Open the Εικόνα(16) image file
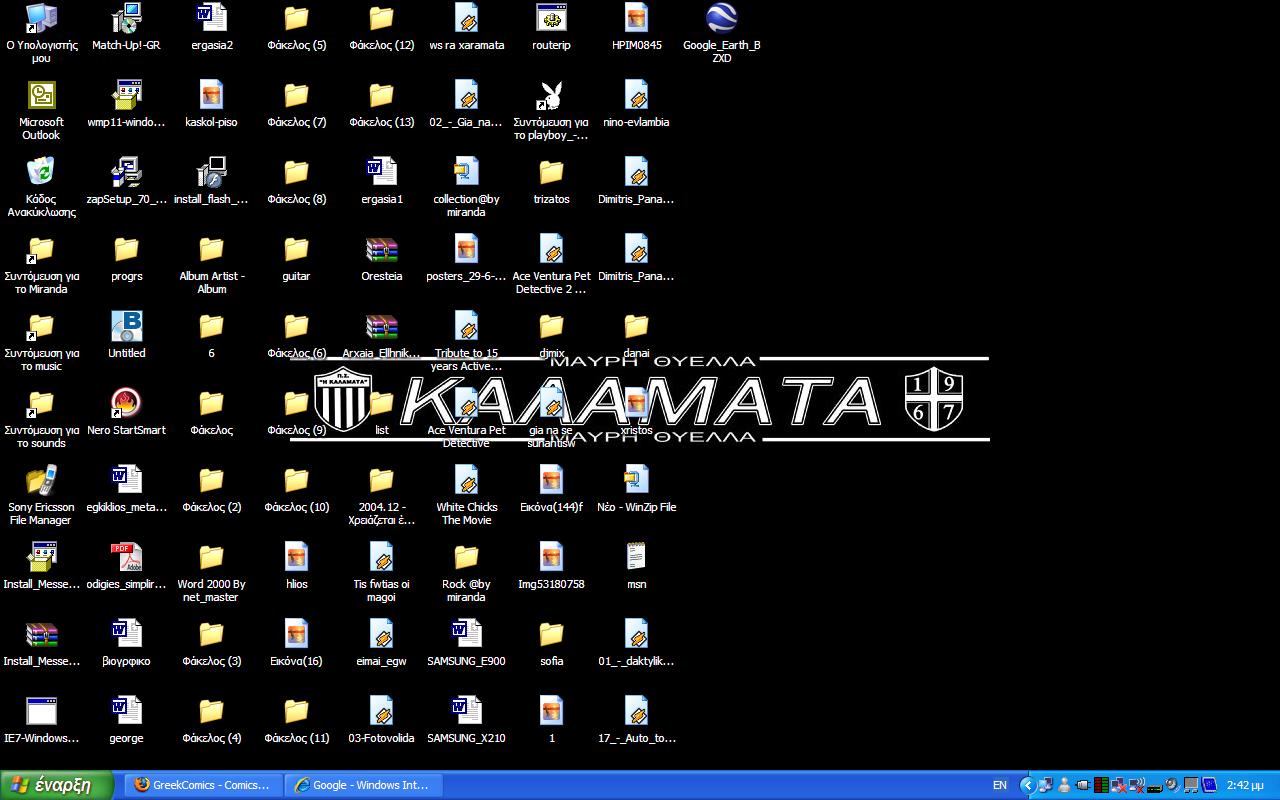The image size is (1280, 800). tap(296, 634)
